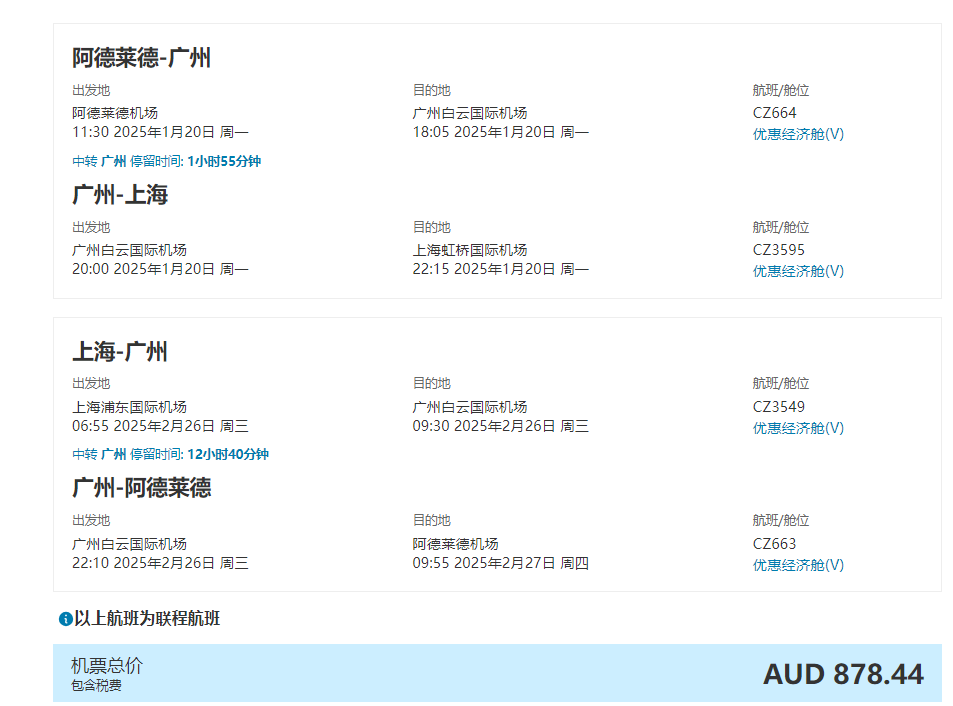Screen dimensions: 953x706
Task: Open 优惠经济舱(V) link for flight CZ663
Action: pyautogui.click(x=798, y=565)
